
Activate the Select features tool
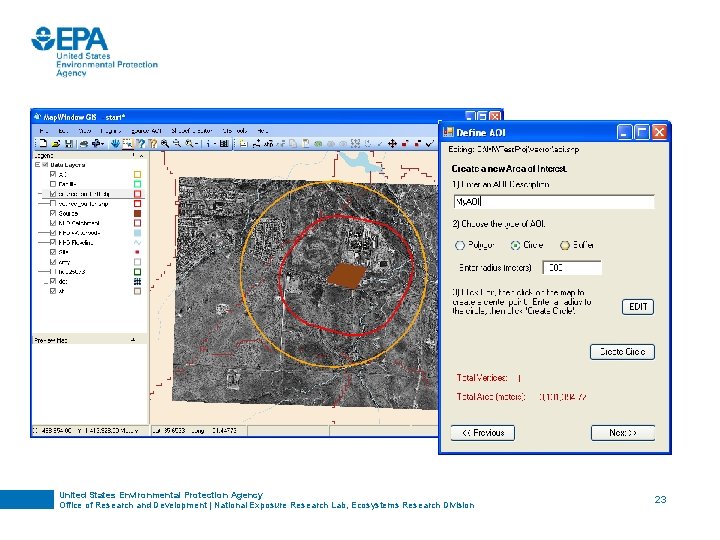(128, 144)
